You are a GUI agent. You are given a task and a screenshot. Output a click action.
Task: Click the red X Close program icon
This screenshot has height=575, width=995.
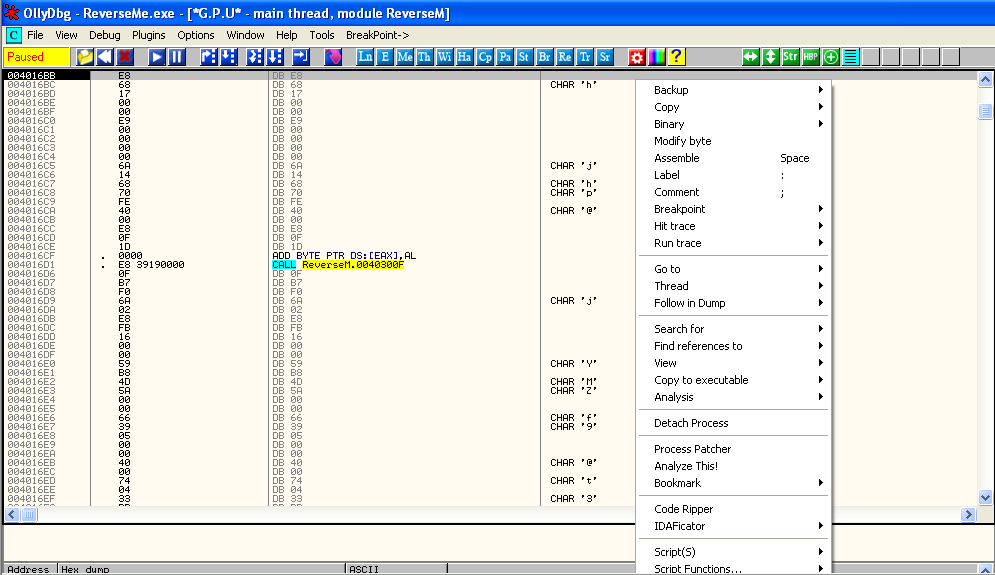tap(125, 57)
